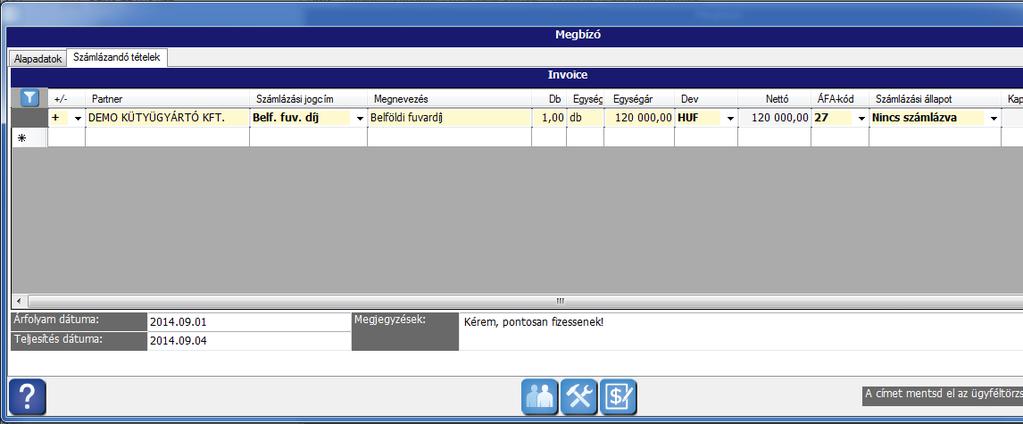Select the new row asterisk selector
The height and width of the screenshot is (424, 1023).
click(29, 138)
